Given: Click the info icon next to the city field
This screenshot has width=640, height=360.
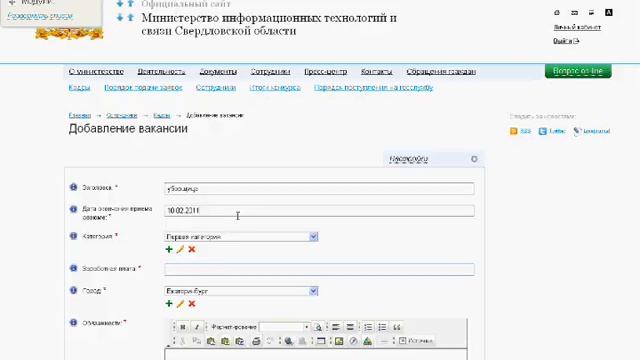Looking at the screenshot, I should [73, 290].
